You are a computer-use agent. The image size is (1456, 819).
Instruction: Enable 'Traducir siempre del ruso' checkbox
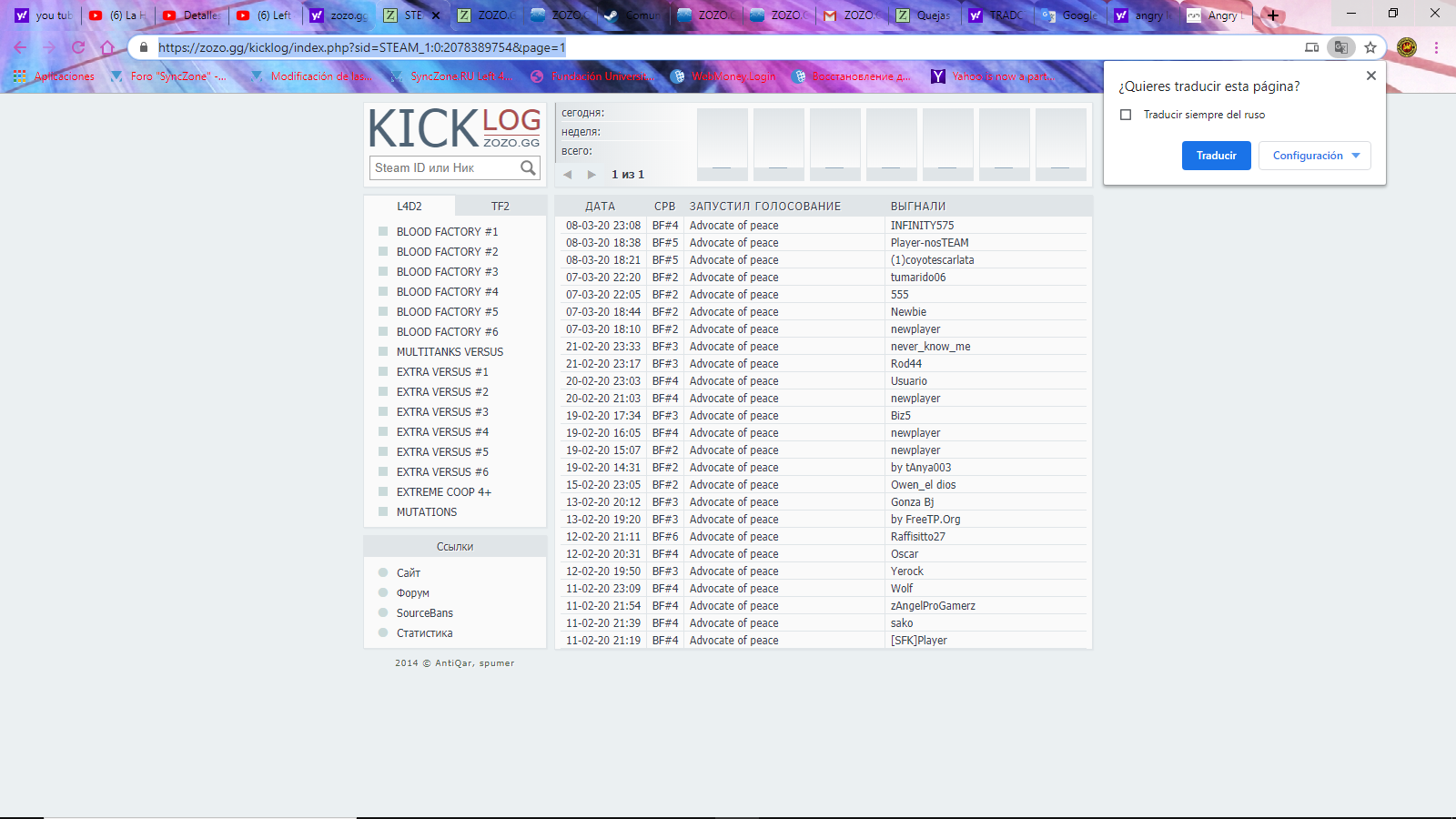pyautogui.click(x=1126, y=115)
